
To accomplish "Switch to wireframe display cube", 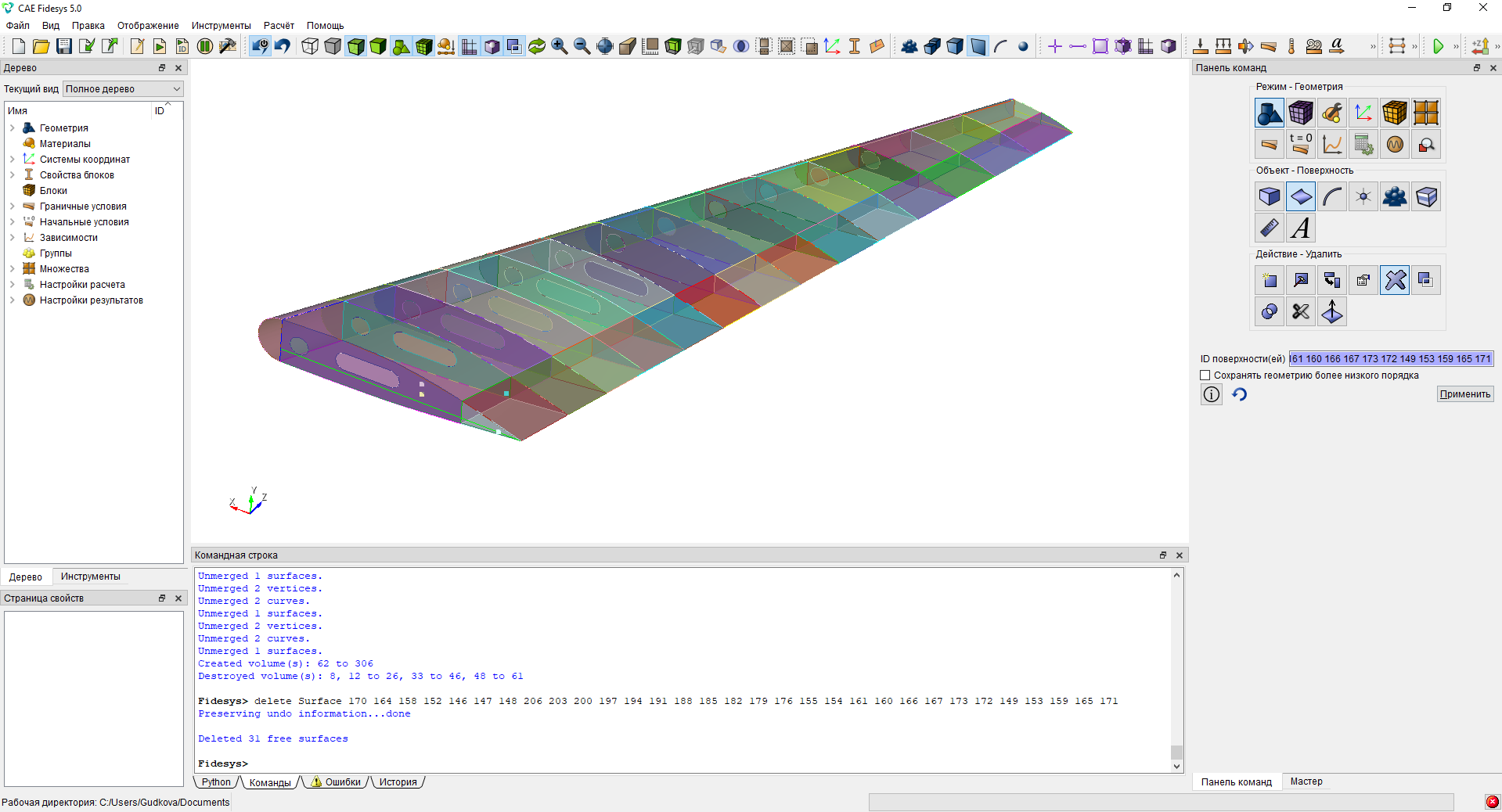I will point(310,46).
